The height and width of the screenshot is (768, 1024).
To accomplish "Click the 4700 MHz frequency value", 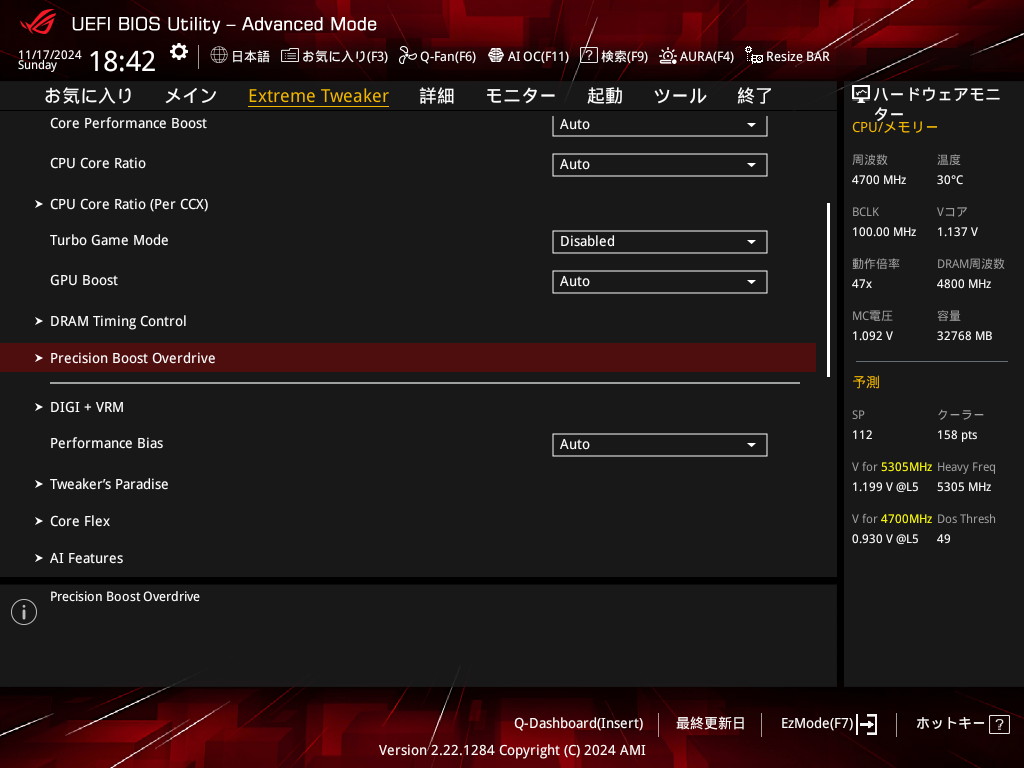I will point(879,180).
